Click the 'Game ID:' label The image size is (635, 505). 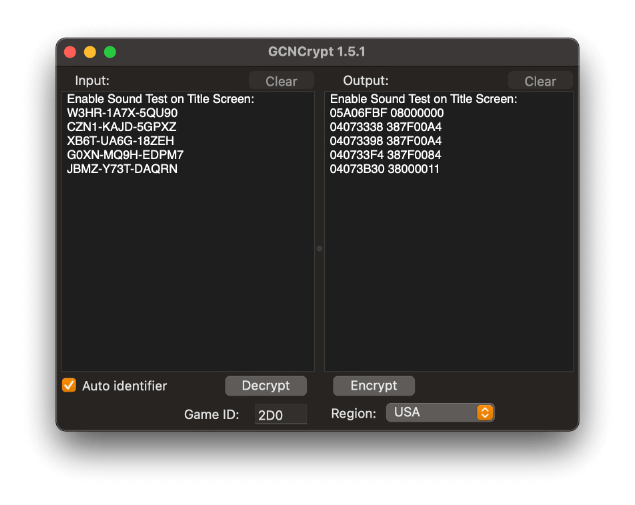coord(212,415)
